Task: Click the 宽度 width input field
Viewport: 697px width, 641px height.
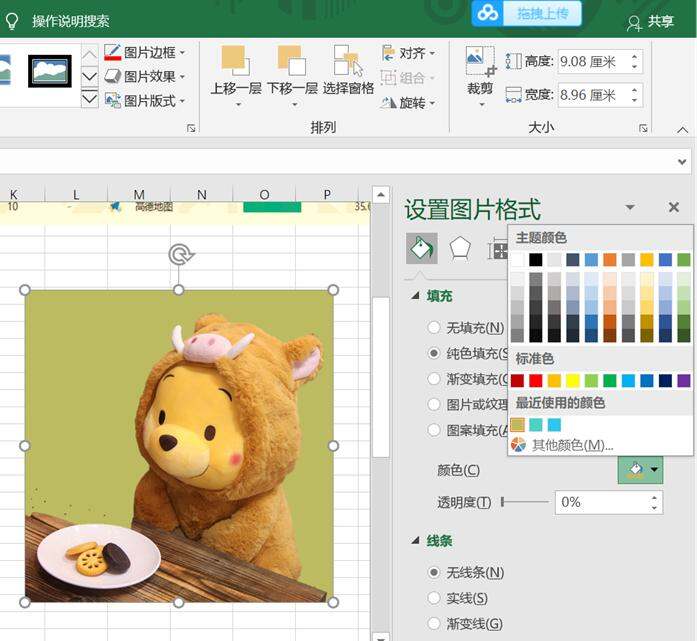Action: tap(594, 95)
